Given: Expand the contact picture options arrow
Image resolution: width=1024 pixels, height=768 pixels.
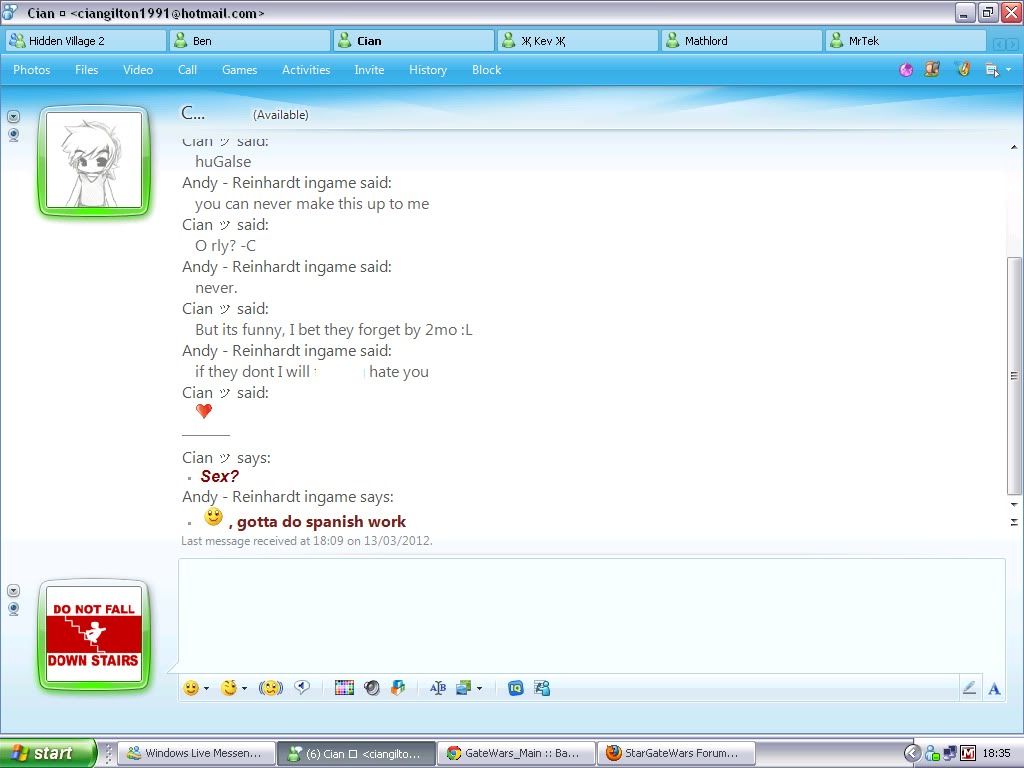Looking at the screenshot, I should coord(14,116).
